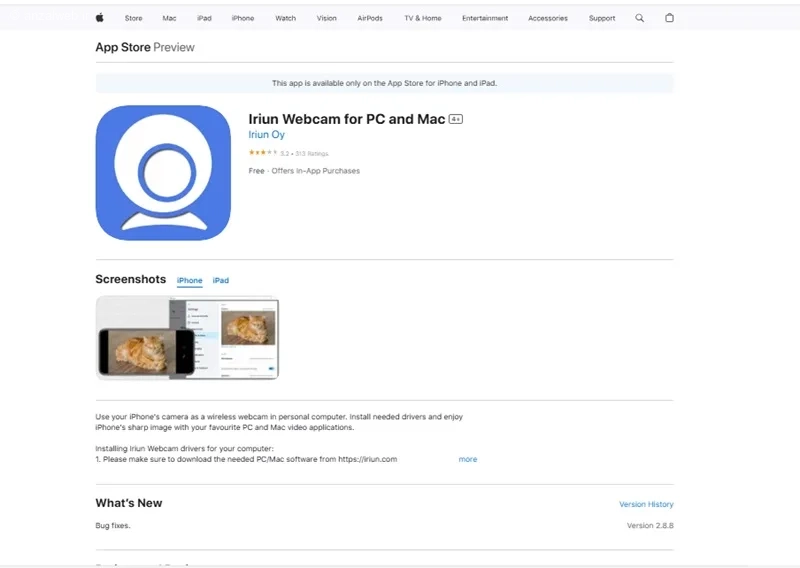Click the star rating display
Image resolution: width=800 pixels, height=568 pixels.
coord(263,153)
